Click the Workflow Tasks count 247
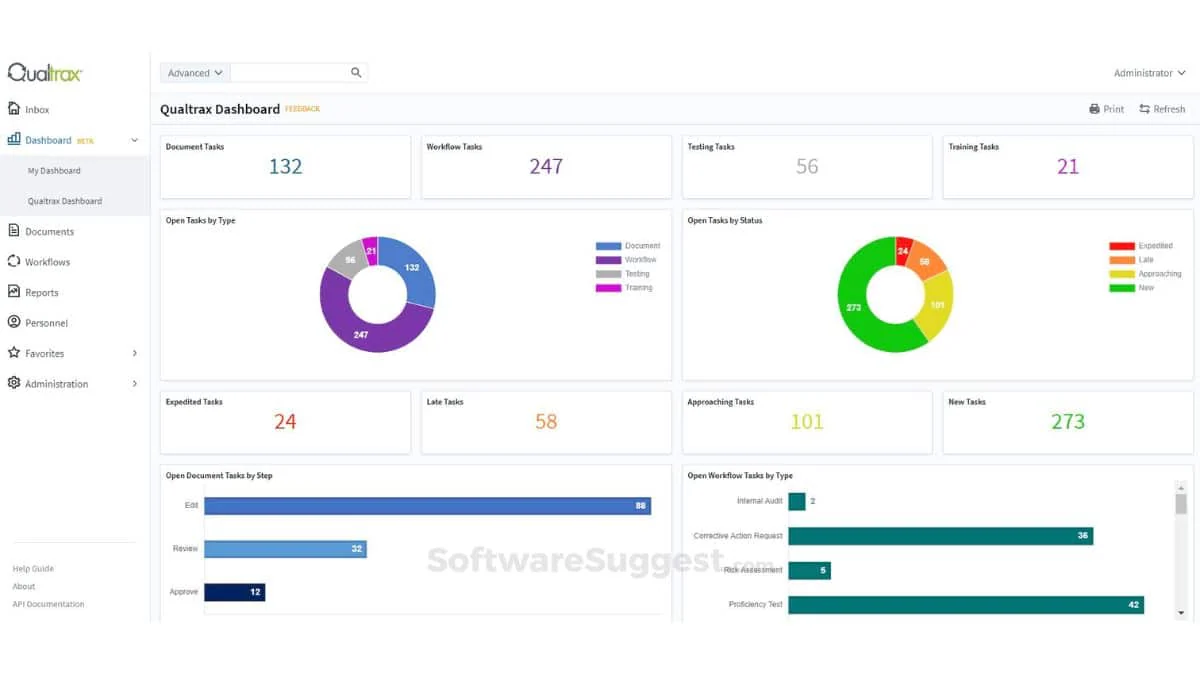Screen dimensions: 1200x675 click(546, 167)
